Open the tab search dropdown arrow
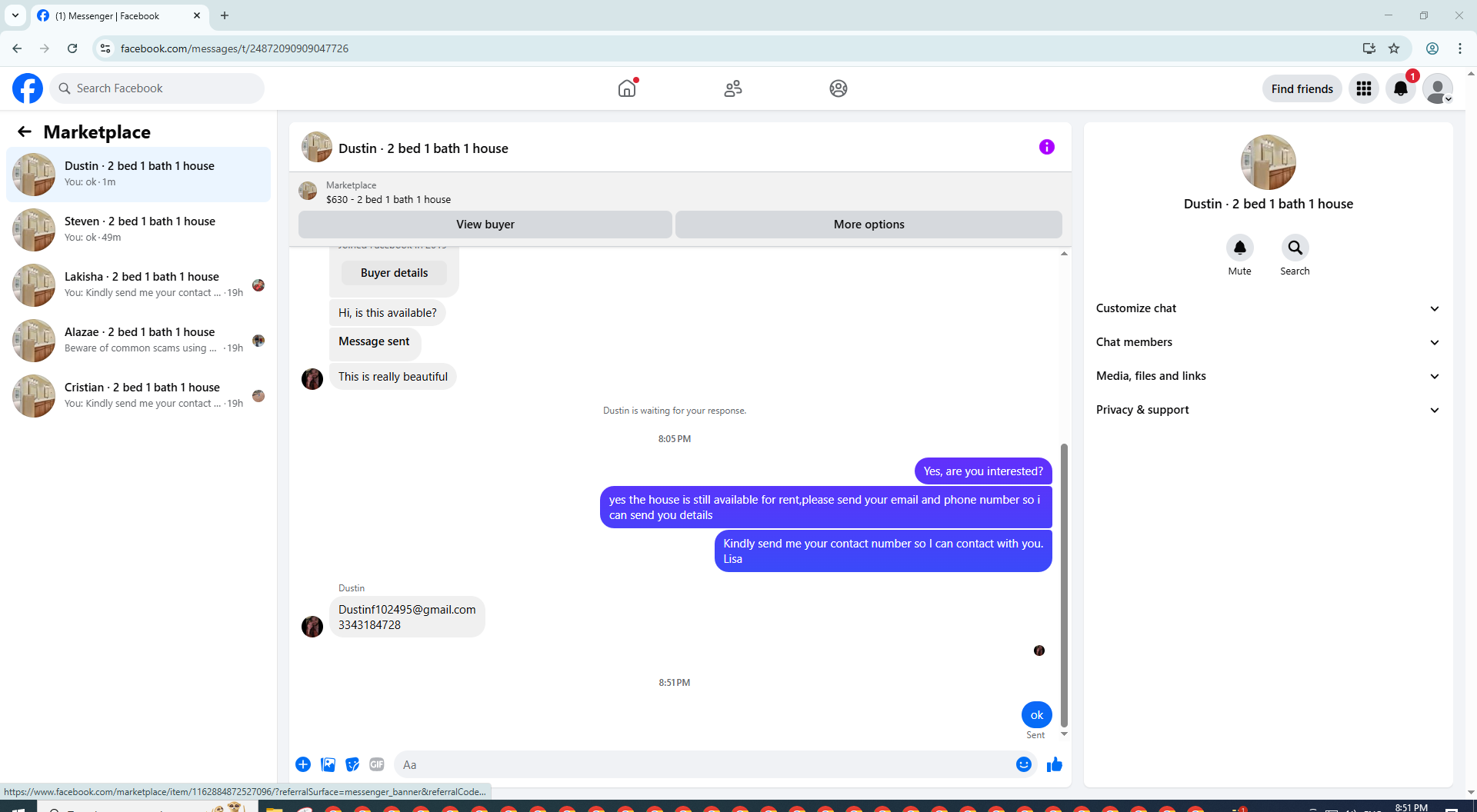The height and width of the screenshot is (812, 1477). click(15, 15)
